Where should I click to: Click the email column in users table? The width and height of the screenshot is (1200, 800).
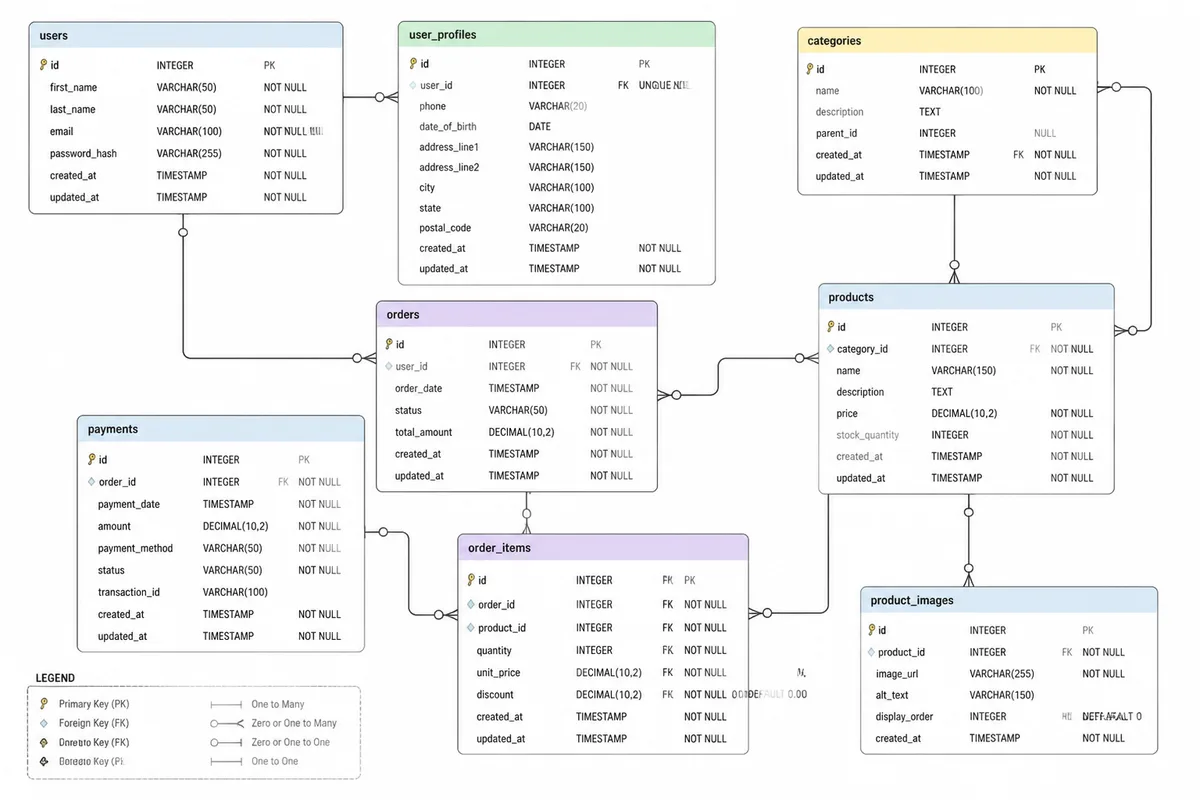[x=61, y=131]
